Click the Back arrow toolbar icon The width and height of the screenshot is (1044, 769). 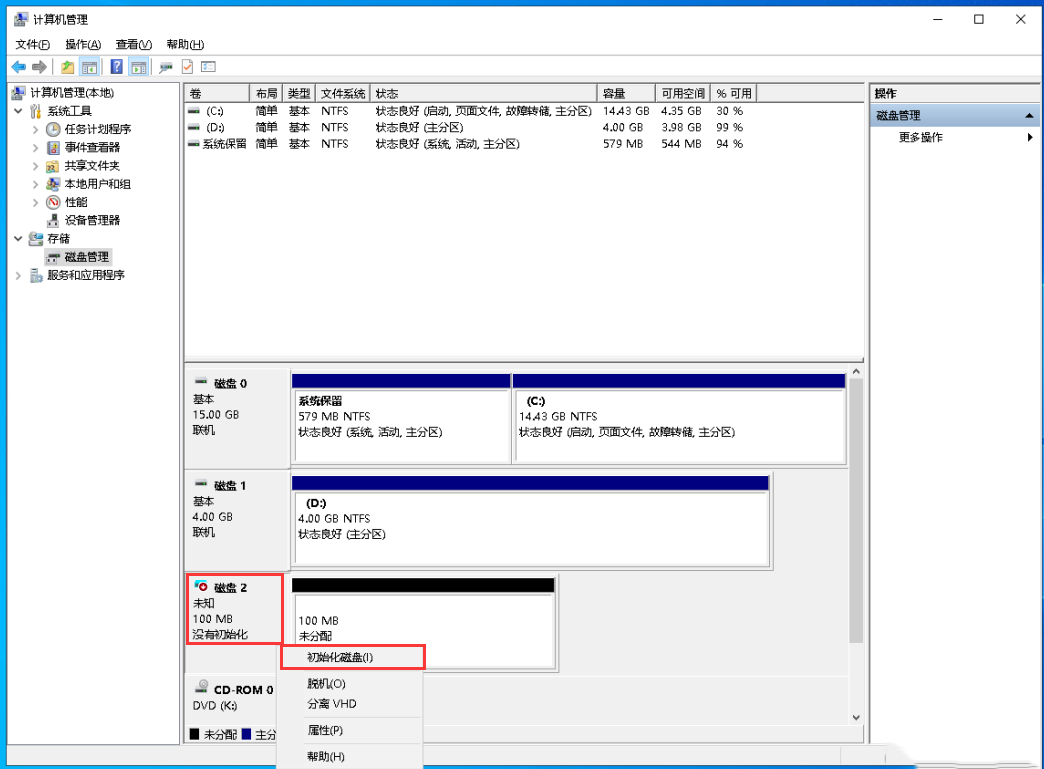pyautogui.click(x=19, y=67)
